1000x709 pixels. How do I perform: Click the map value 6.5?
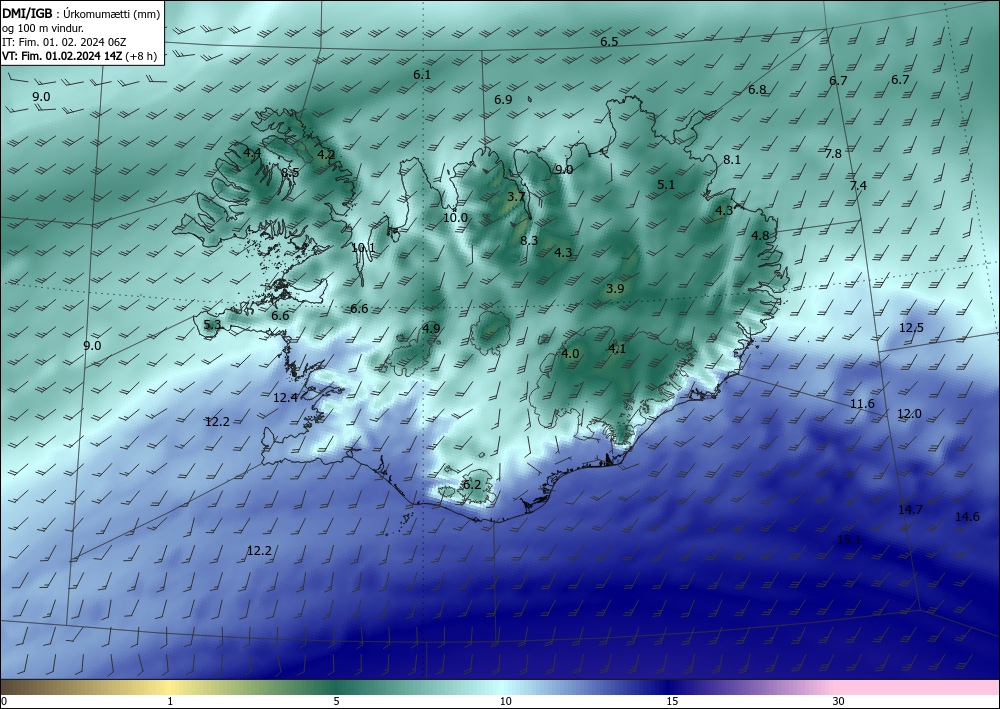click(x=609, y=41)
